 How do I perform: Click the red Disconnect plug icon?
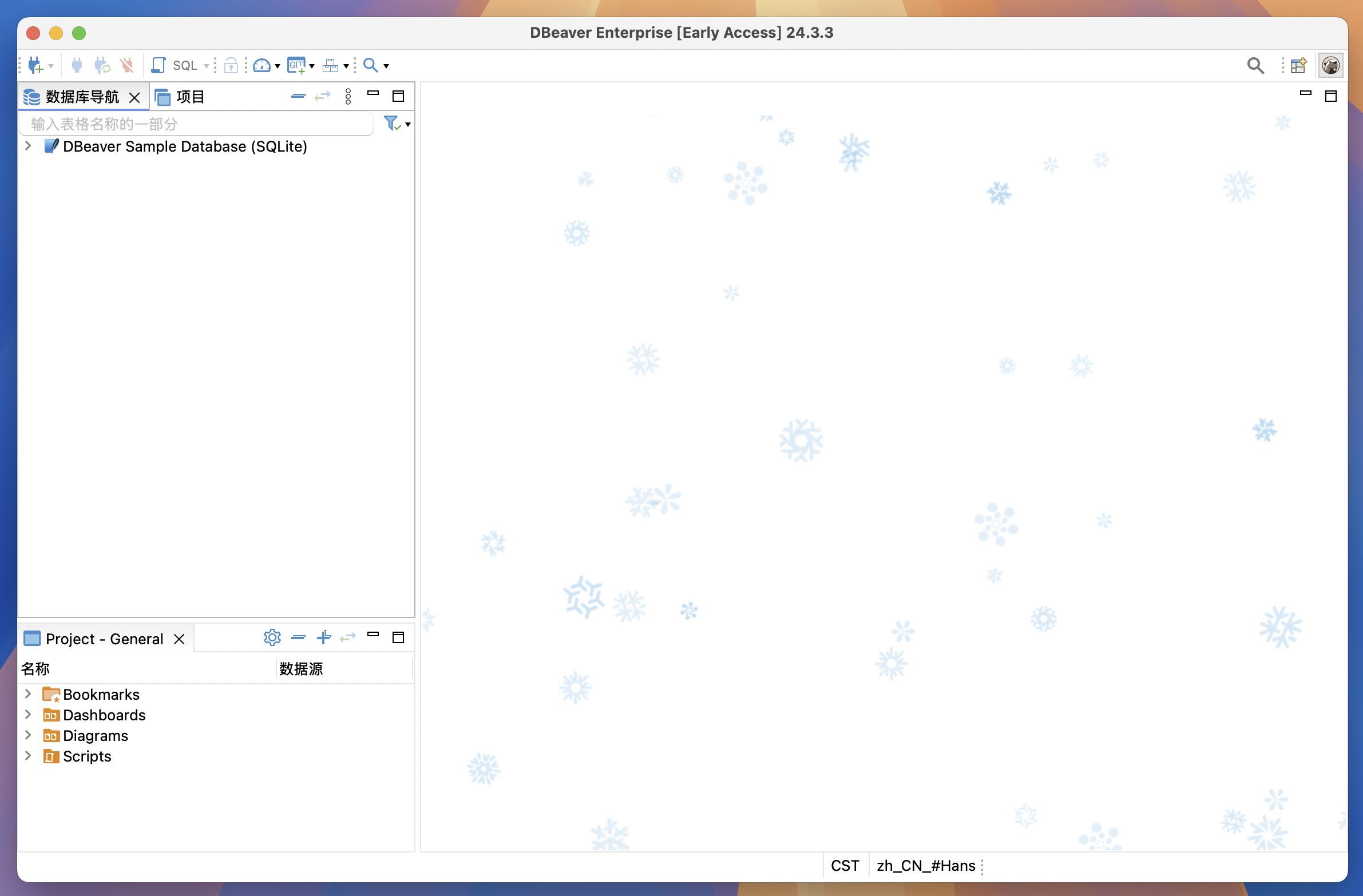[127, 65]
